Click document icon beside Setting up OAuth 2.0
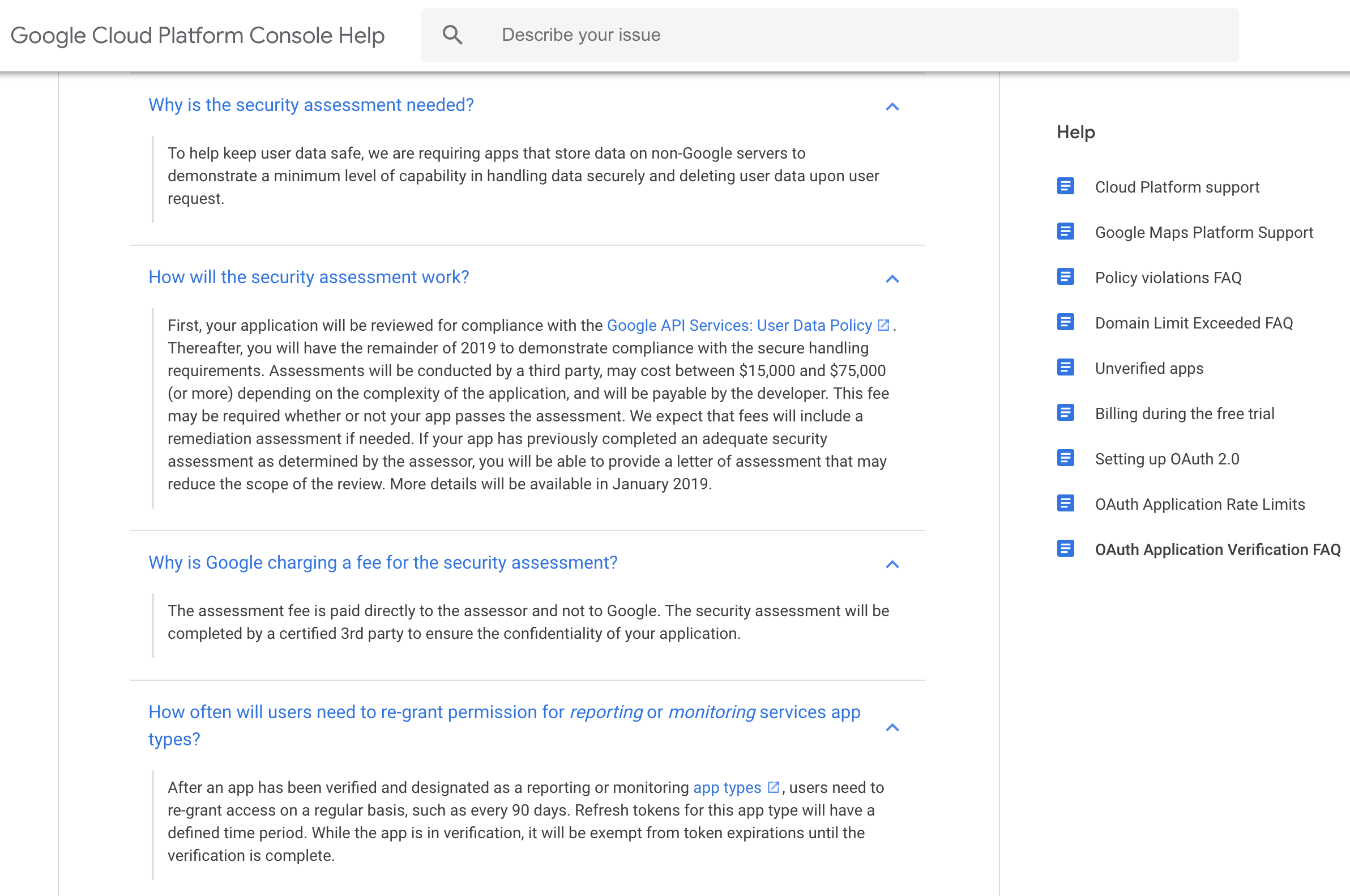Image resolution: width=1350 pixels, height=896 pixels. click(1065, 458)
